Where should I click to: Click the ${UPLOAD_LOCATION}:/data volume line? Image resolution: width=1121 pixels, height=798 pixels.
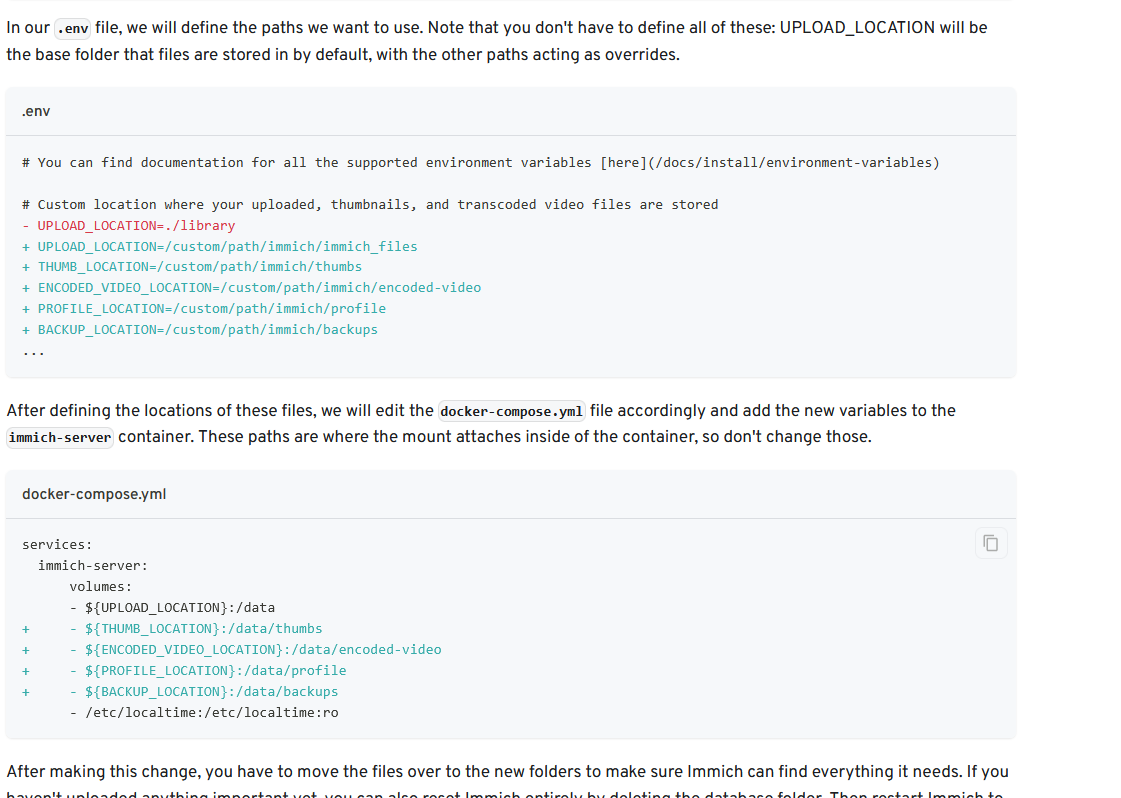click(x=172, y=608)
